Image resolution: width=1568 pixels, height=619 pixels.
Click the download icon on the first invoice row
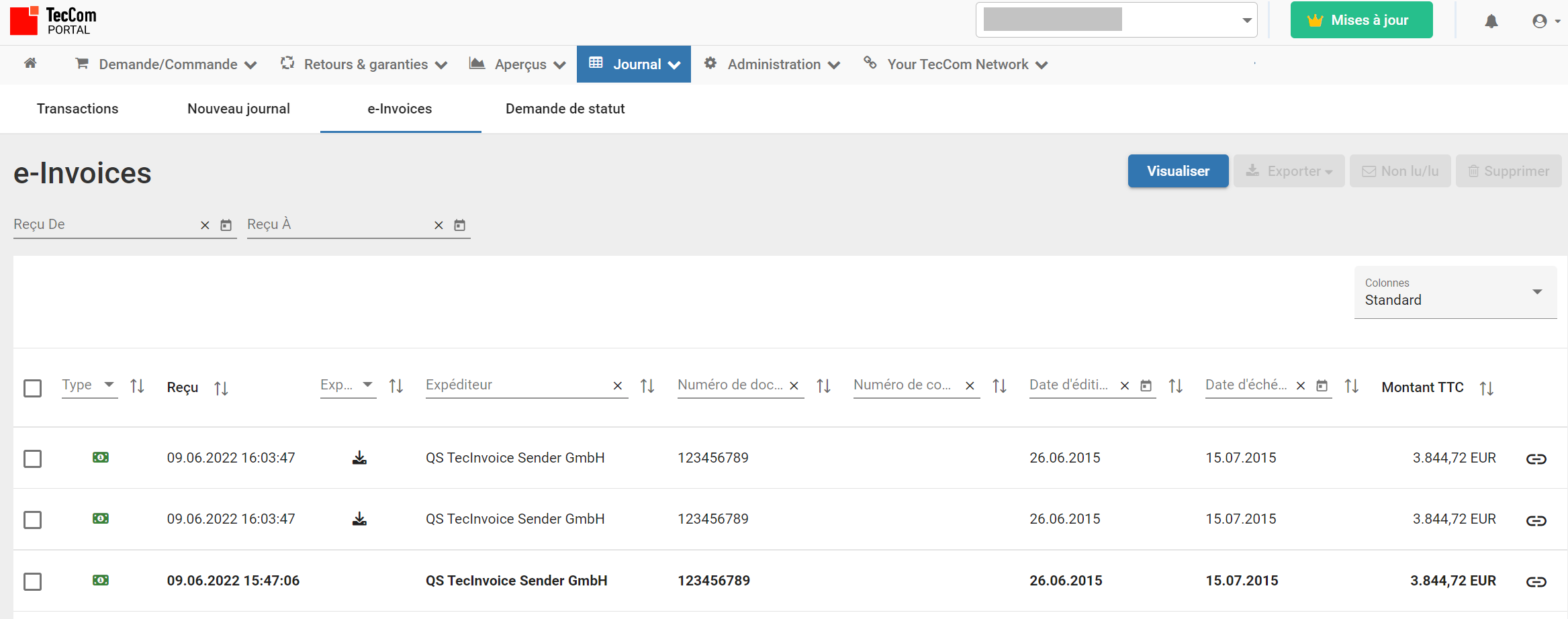click(x=359, y=457)
